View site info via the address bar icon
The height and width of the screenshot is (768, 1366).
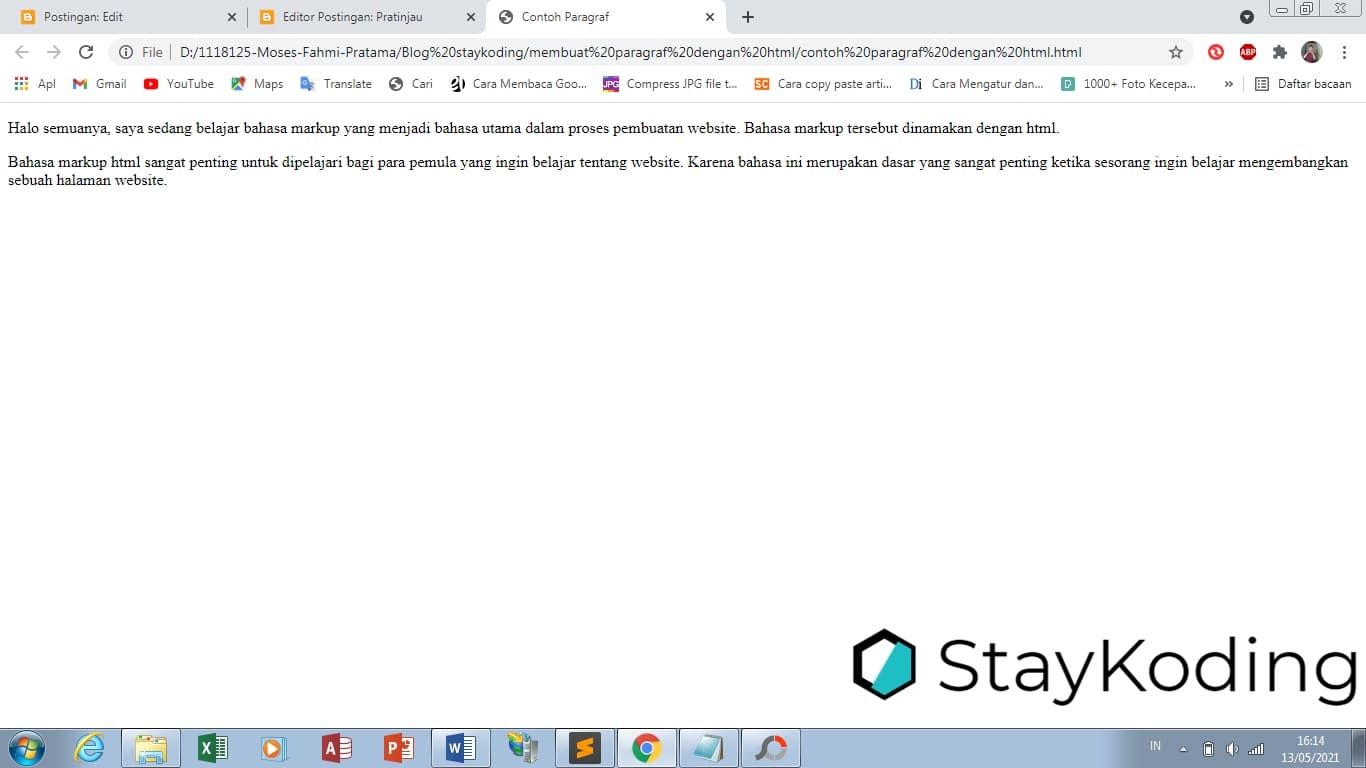tap(126, 51)
